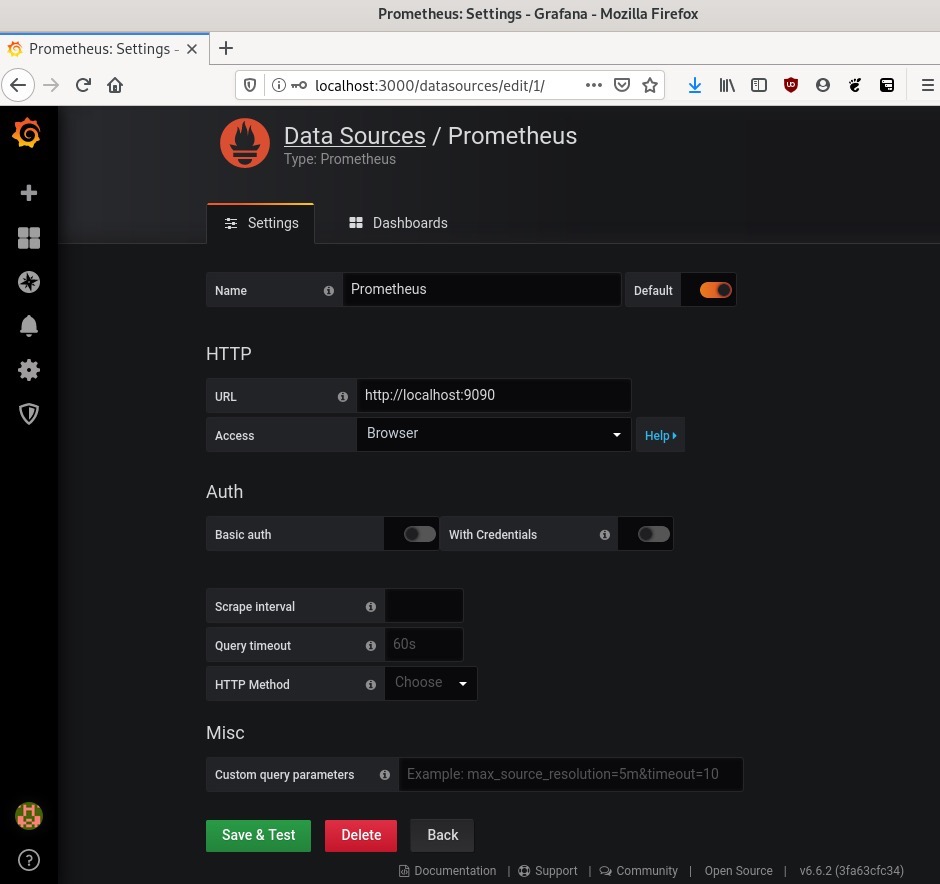Enable the Basic auth switch

point(419,534)
